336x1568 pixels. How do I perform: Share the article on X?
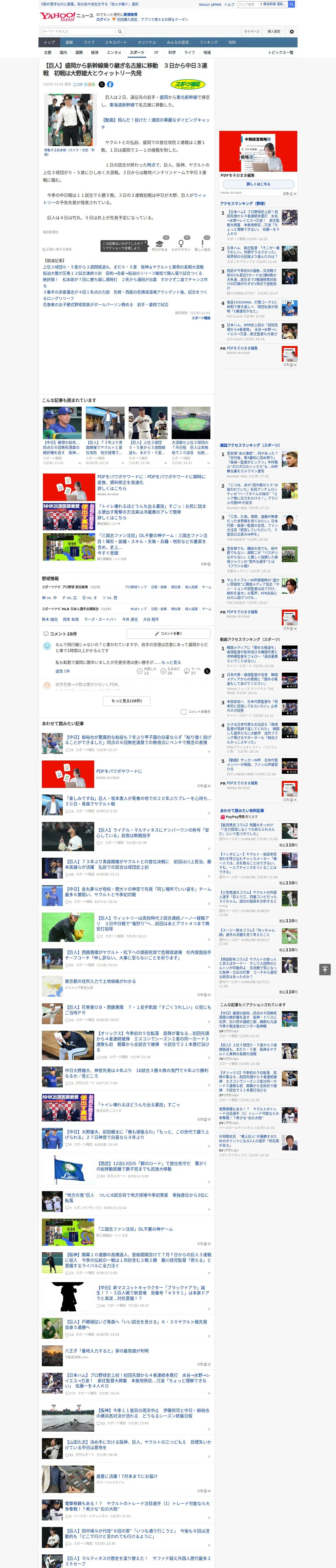coord(102,85)
